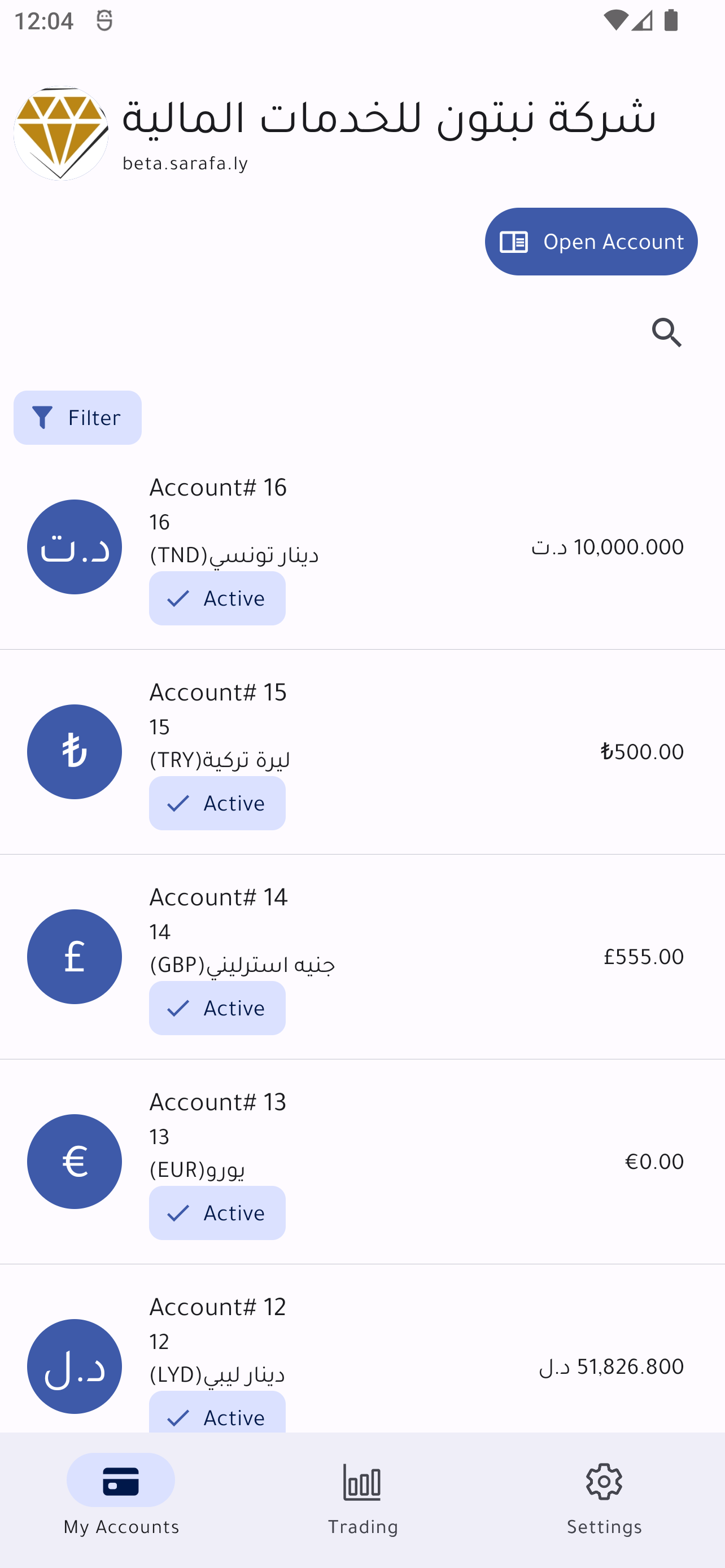Tap the Turkish lira currency icon
The height and width of the screenshot is (1568, 725).
pyautogui.click(x=75, y=752)
